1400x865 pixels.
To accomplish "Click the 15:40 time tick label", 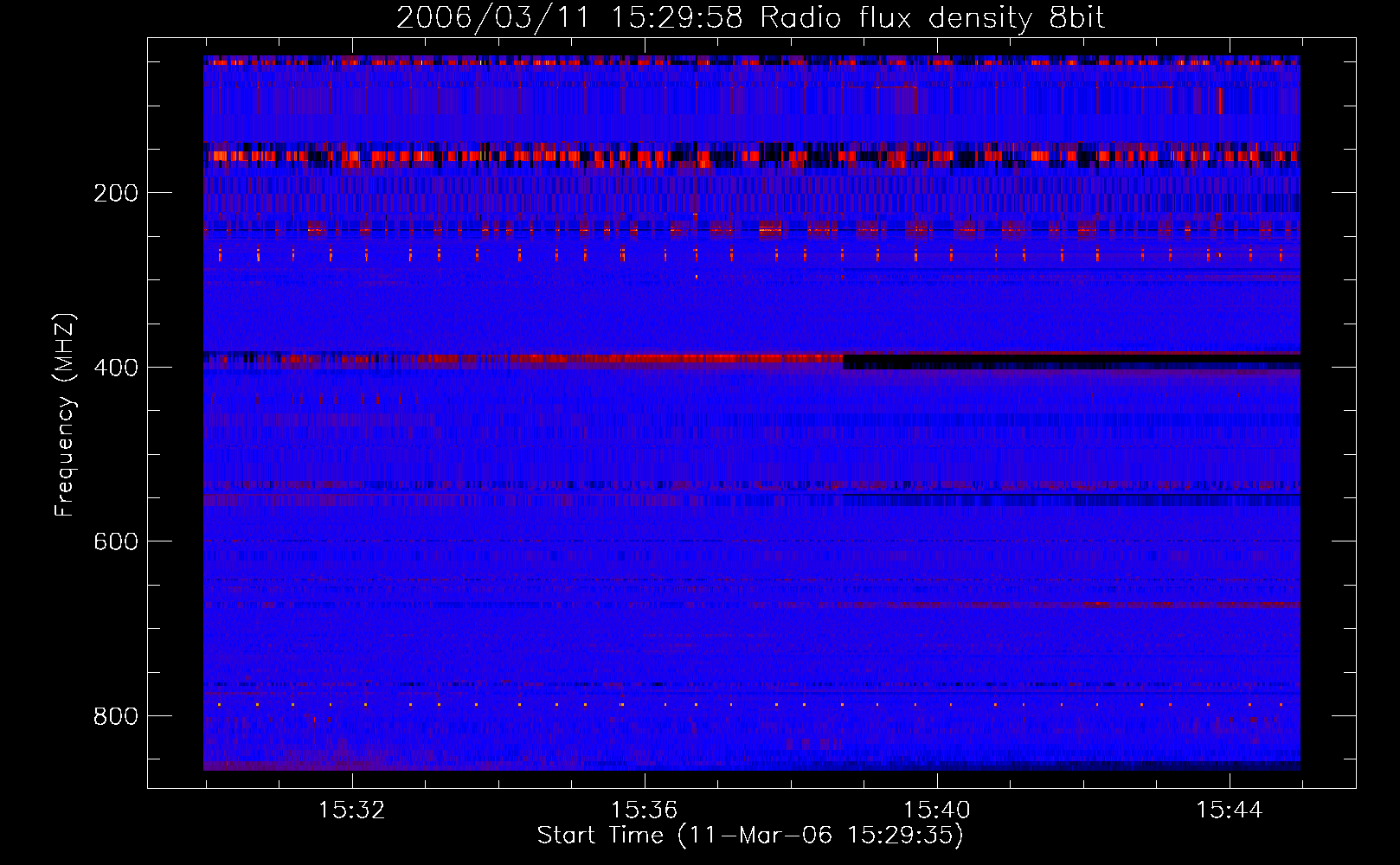I will (936, 811).
